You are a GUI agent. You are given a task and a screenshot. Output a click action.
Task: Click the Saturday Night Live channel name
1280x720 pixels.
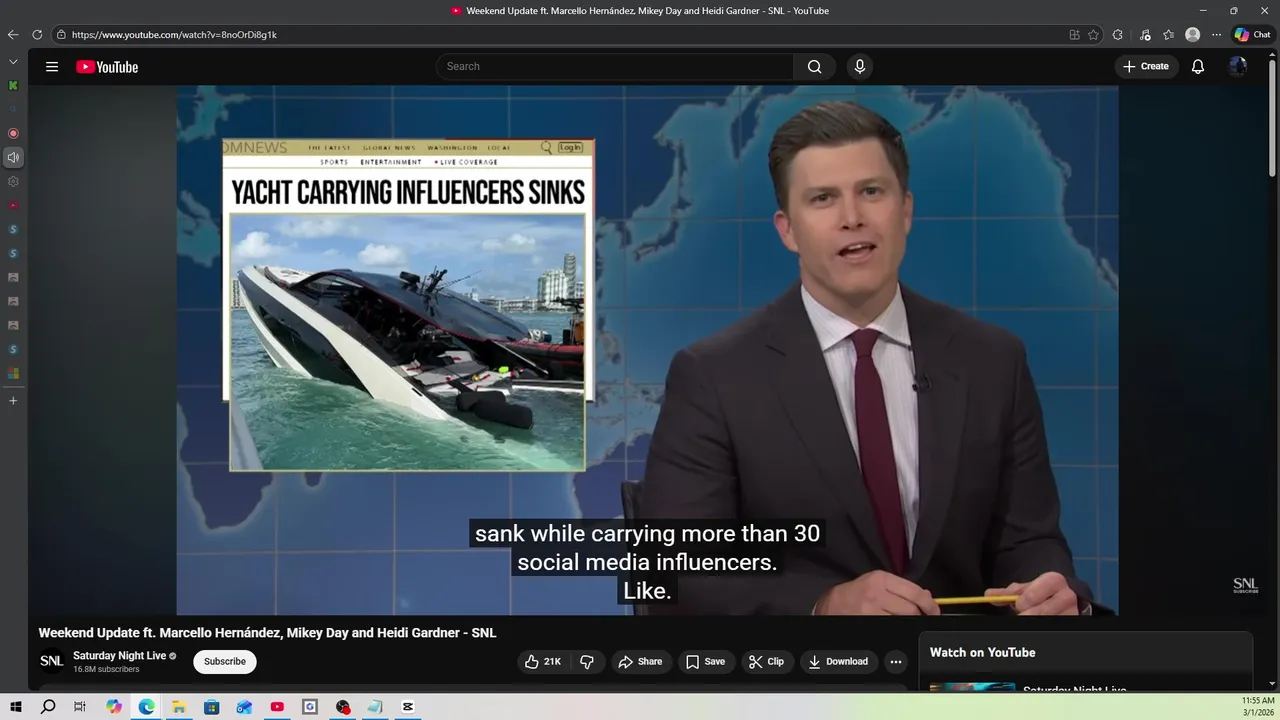[120, 656]
